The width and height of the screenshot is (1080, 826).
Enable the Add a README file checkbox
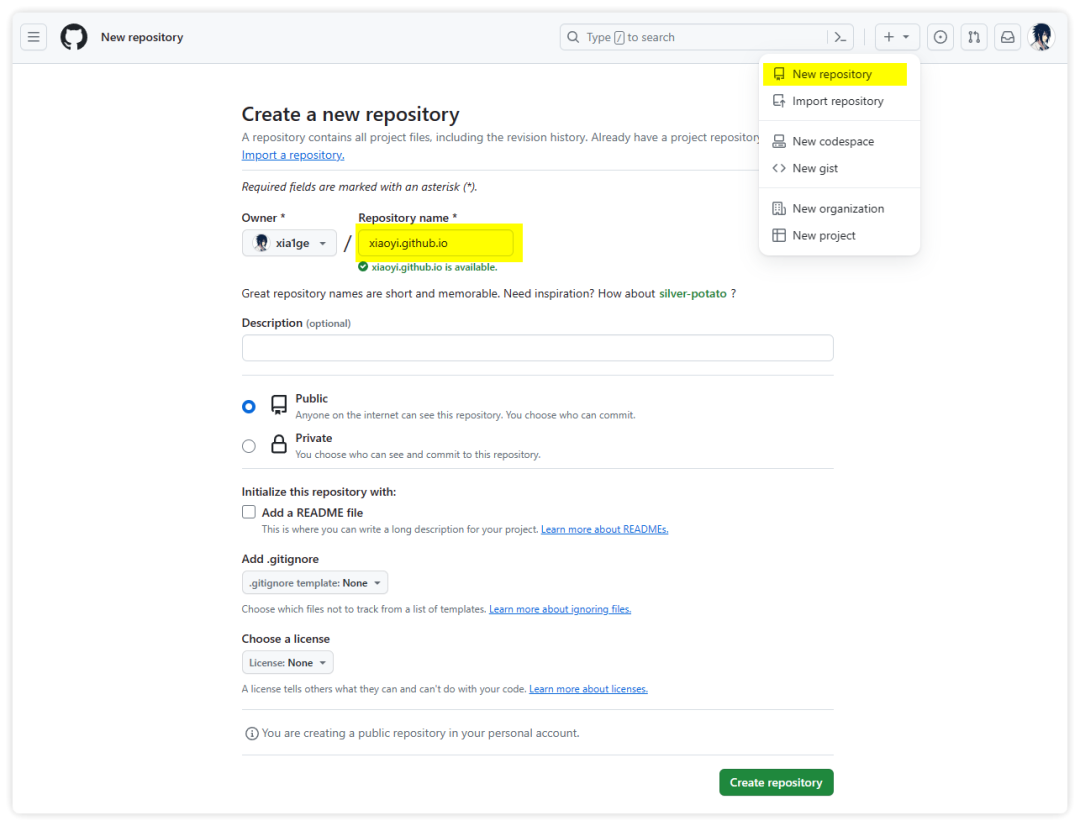point(249,512)
